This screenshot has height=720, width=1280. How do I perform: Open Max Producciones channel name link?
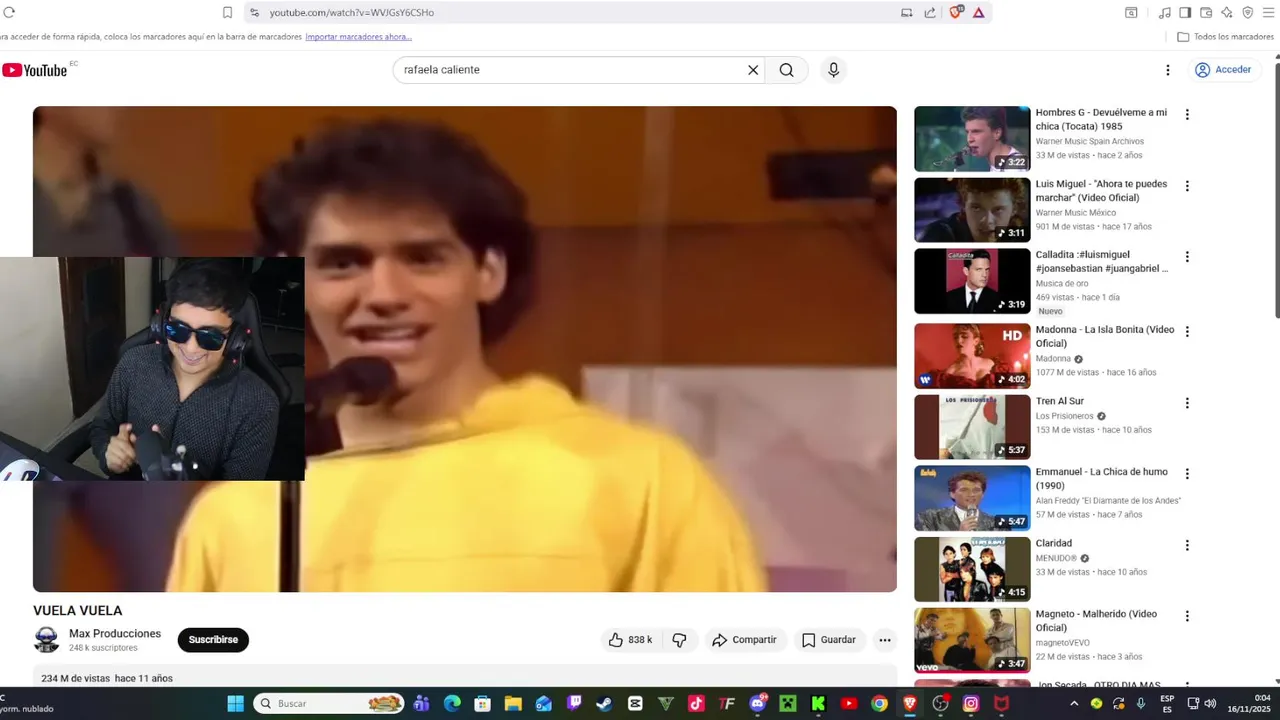[x=115, y=634]
